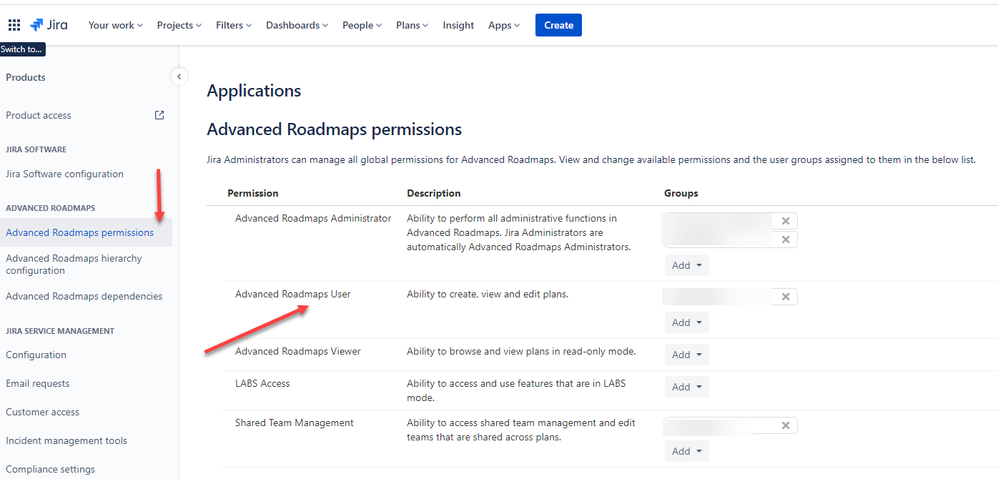Click the Applications page heading
The height and width of the screenshot is (479, 998).
[254, 91]
